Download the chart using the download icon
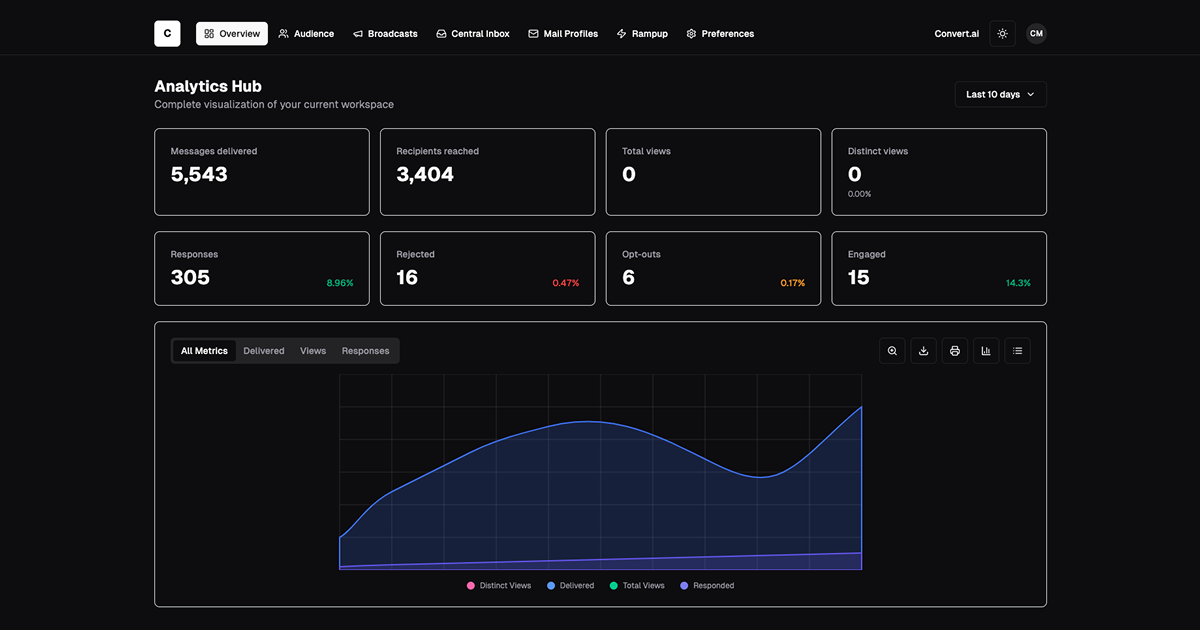Image resolution: width=1200 pixels, height=630 pixels. (x=924, y=351)
